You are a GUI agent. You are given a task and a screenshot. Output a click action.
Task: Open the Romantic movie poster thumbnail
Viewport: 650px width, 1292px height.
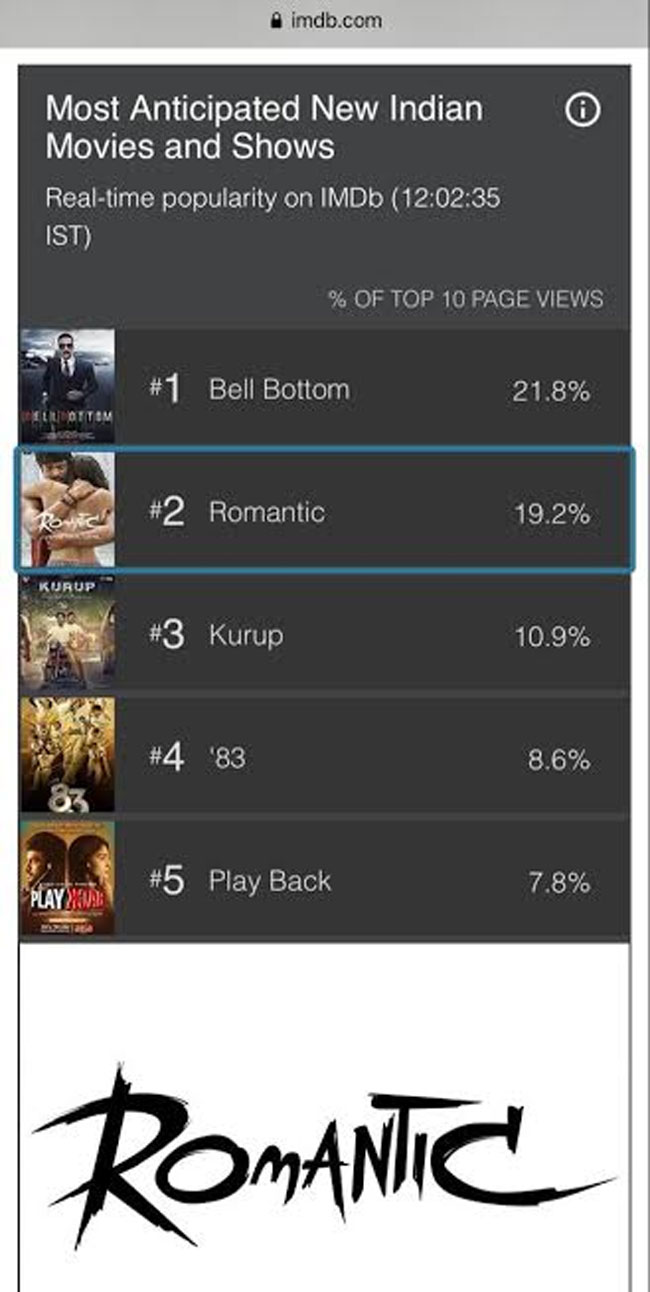[67, 510]
